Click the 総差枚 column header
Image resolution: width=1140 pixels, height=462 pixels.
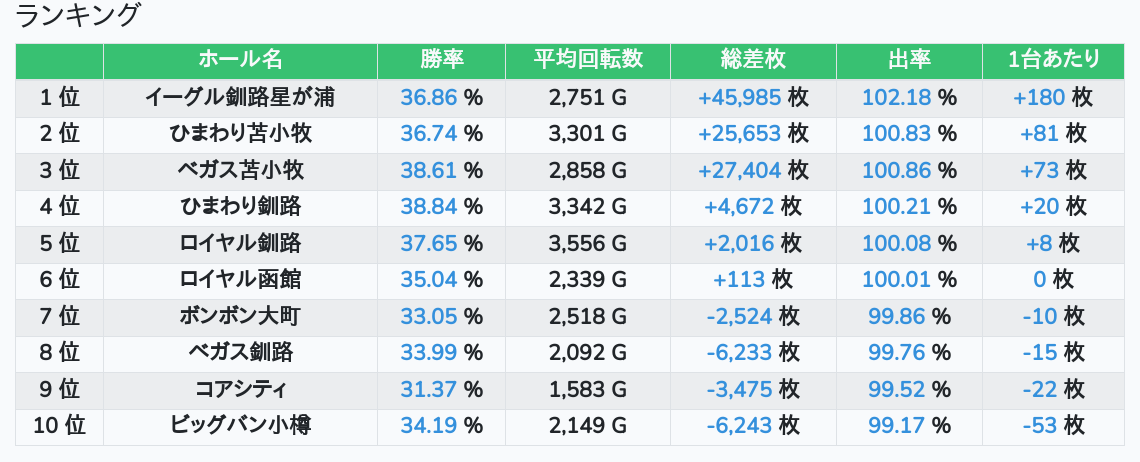pos(753,60)
